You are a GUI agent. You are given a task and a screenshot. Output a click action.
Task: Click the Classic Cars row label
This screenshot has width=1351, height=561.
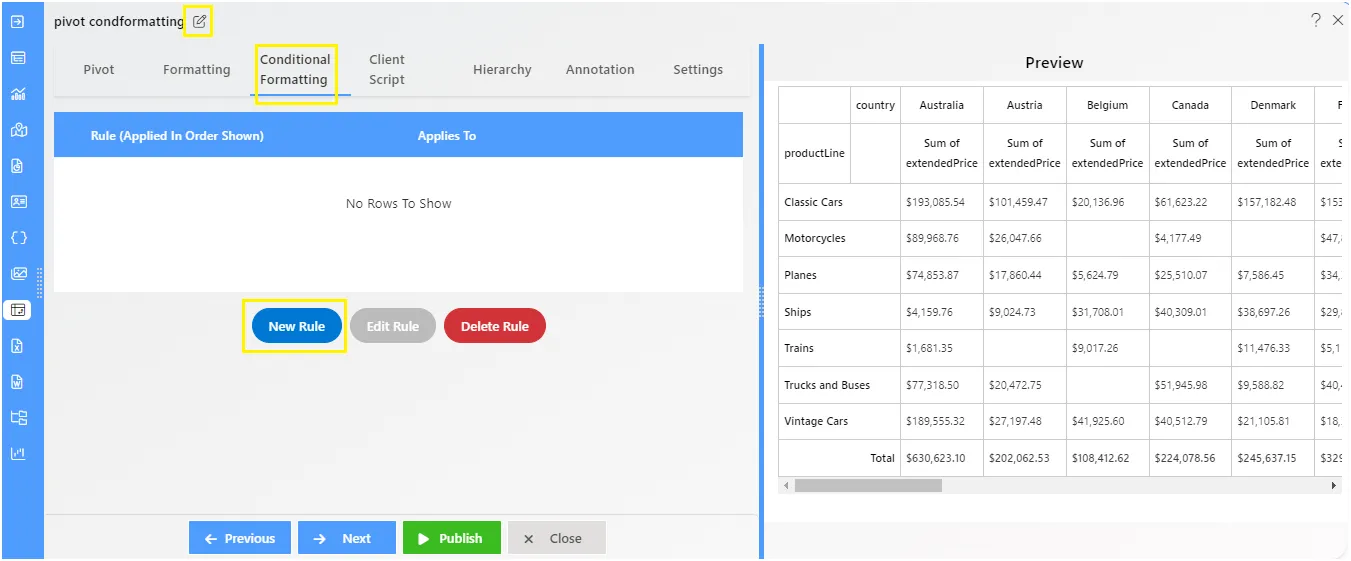813,202
